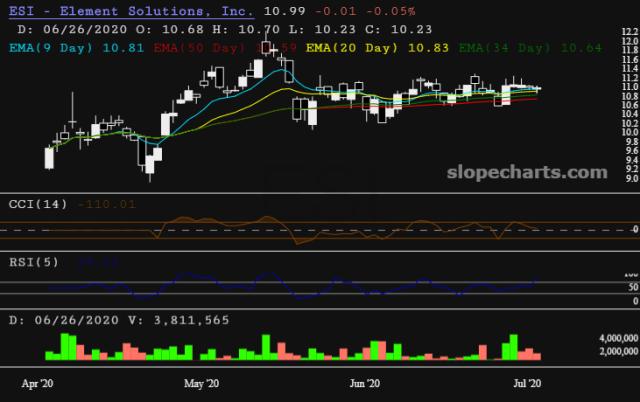Click the May '20 date axis label
Viewport: 640px width, 402px height.
(x=202, y=383)
